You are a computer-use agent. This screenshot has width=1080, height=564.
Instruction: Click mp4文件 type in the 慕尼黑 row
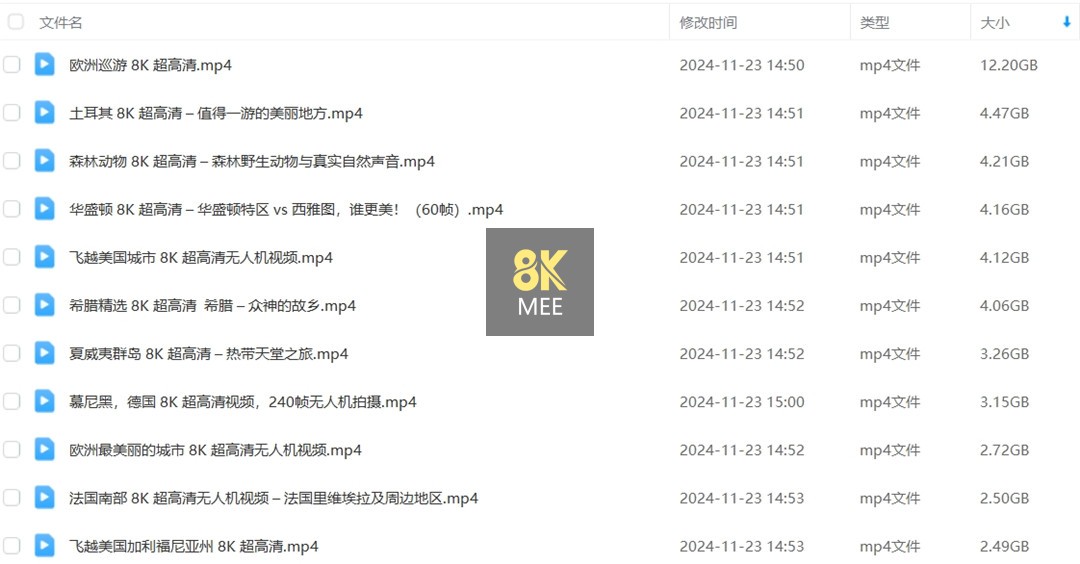(890, 402)
